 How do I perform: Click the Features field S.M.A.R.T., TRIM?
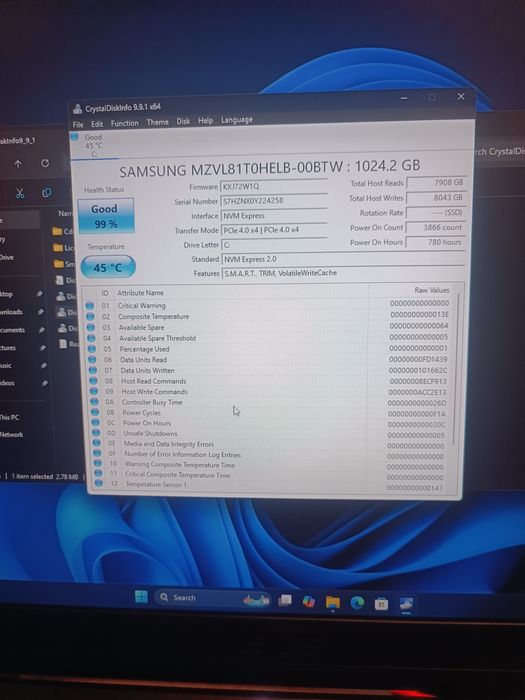click(343, 273)
